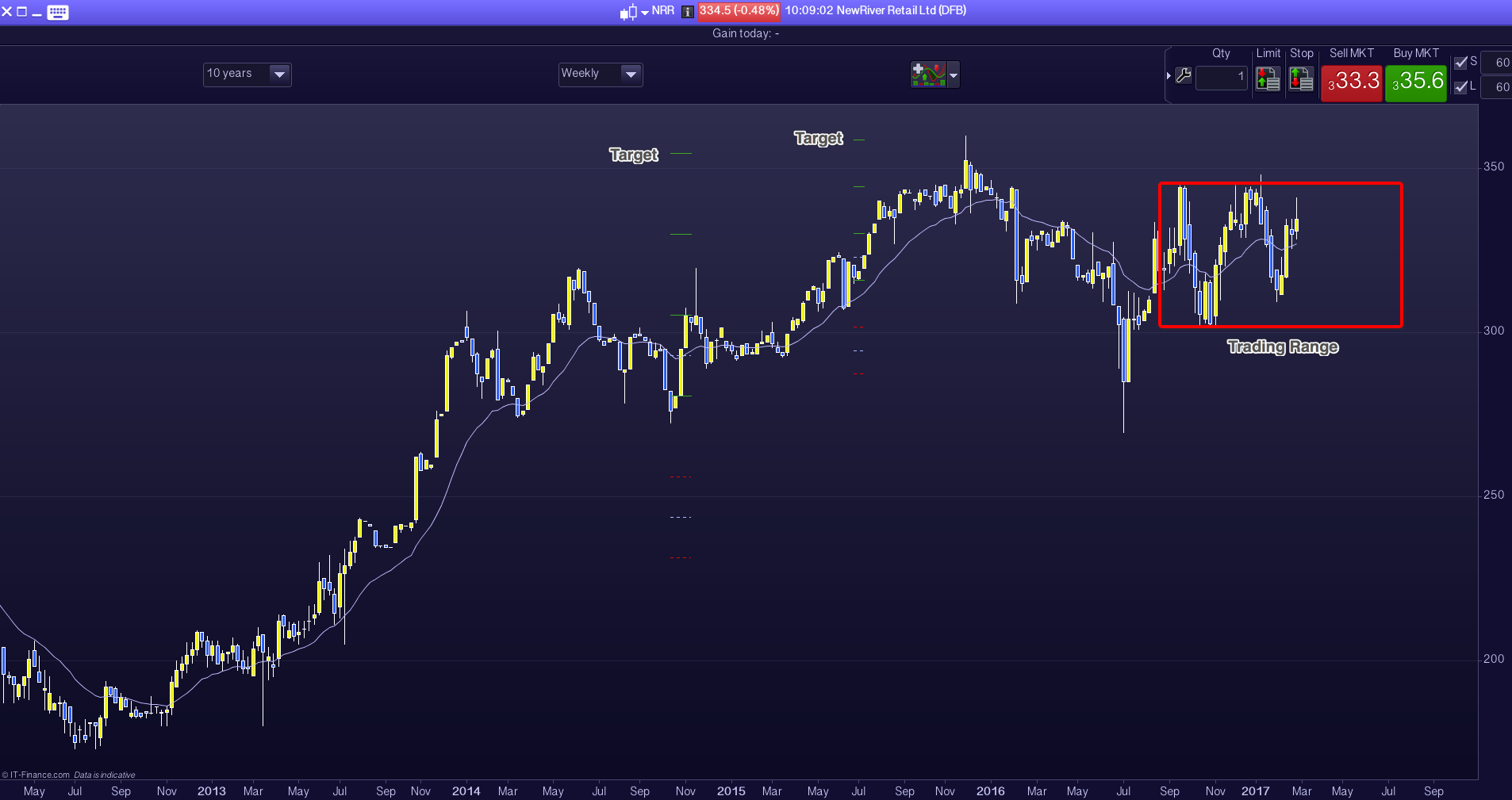
Task: Click Buy MKT button at 335.6
Action: tap(1416, 82)
